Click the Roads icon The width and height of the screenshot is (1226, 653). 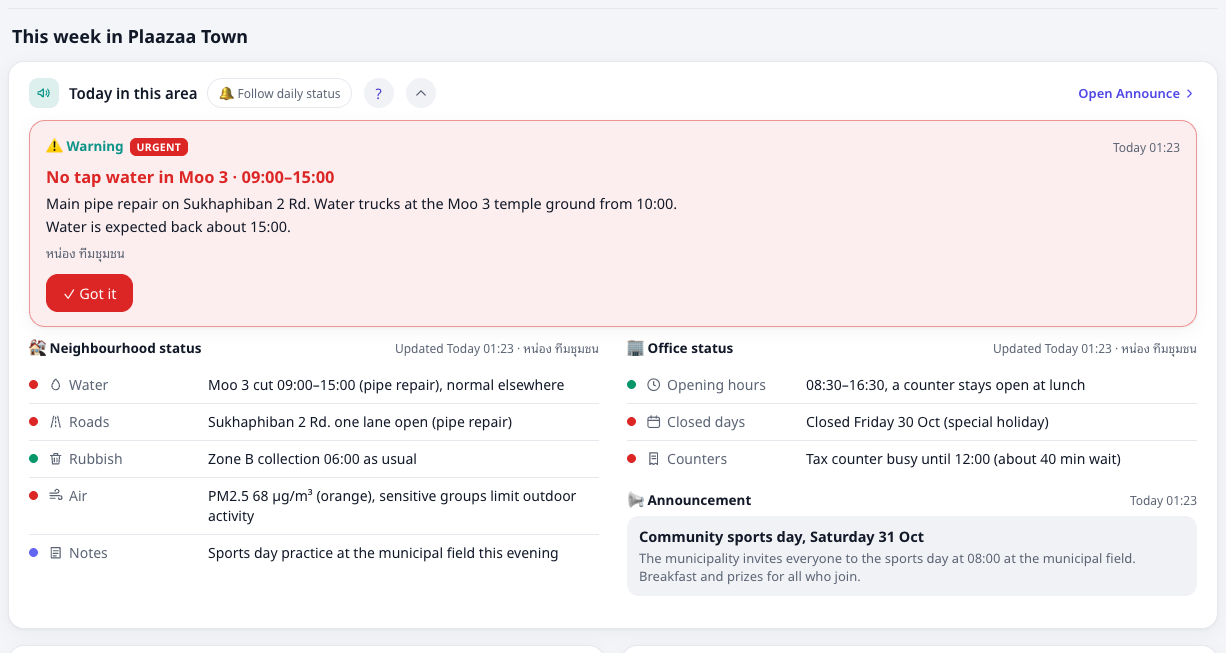[x=55, y=422]
